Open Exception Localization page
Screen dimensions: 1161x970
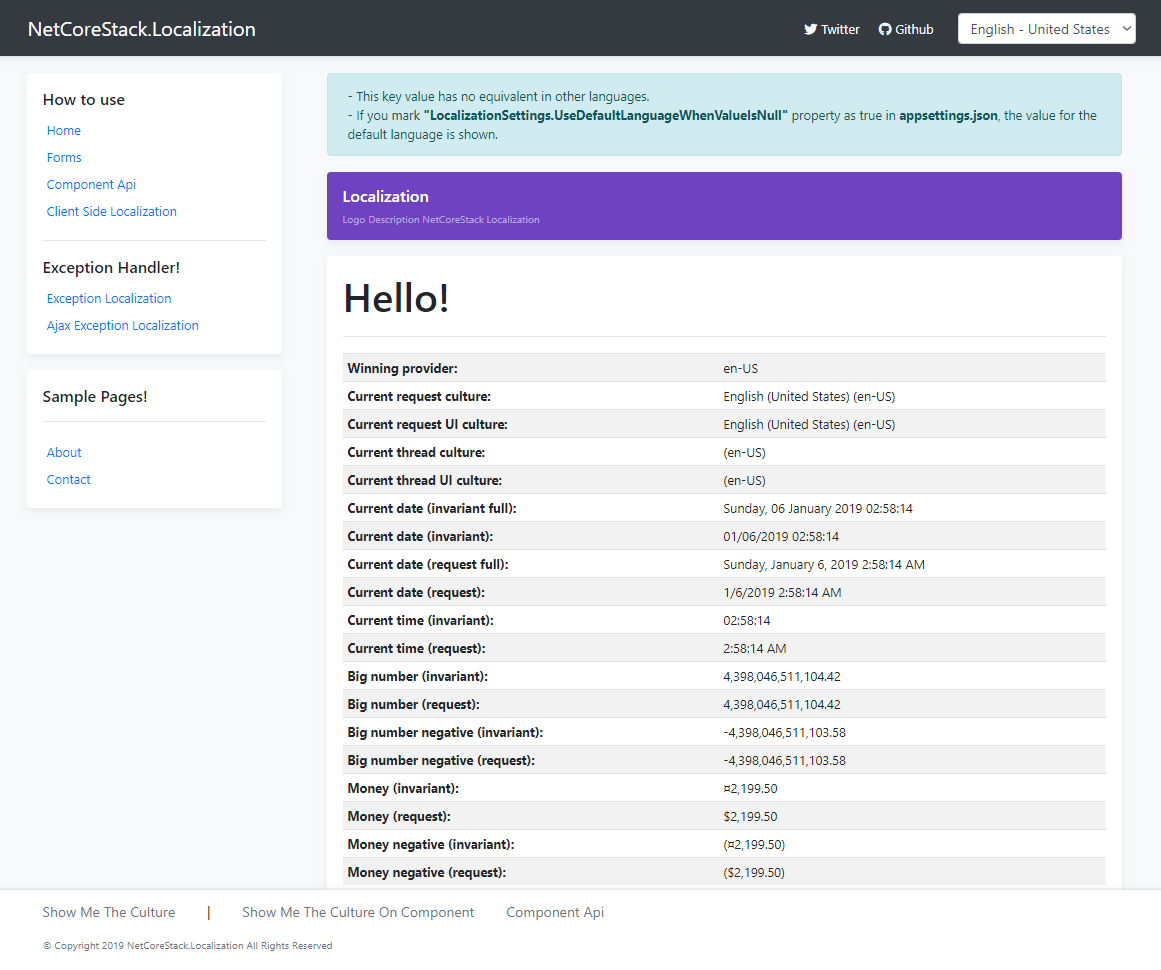coord(109,299)
